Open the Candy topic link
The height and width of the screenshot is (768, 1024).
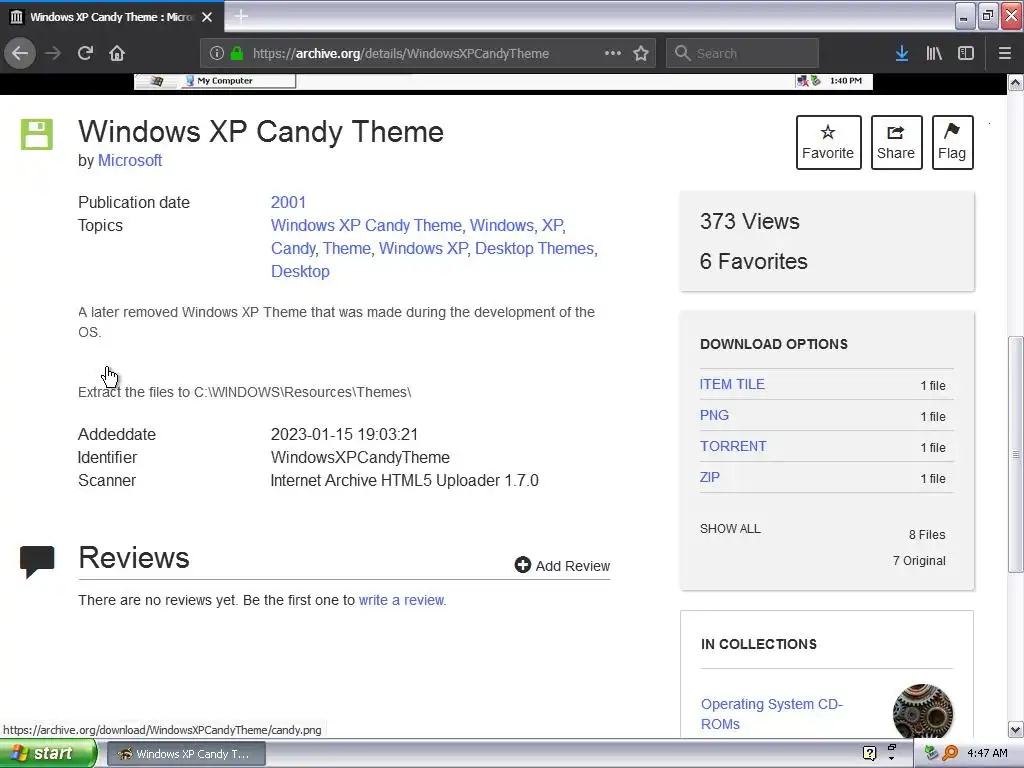293,249
